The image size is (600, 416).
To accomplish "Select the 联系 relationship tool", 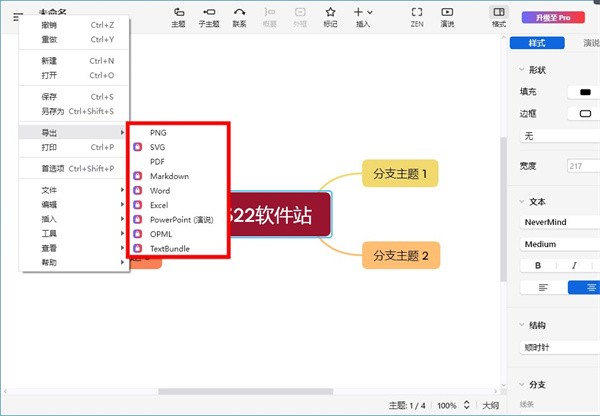I will click(240, 16).
